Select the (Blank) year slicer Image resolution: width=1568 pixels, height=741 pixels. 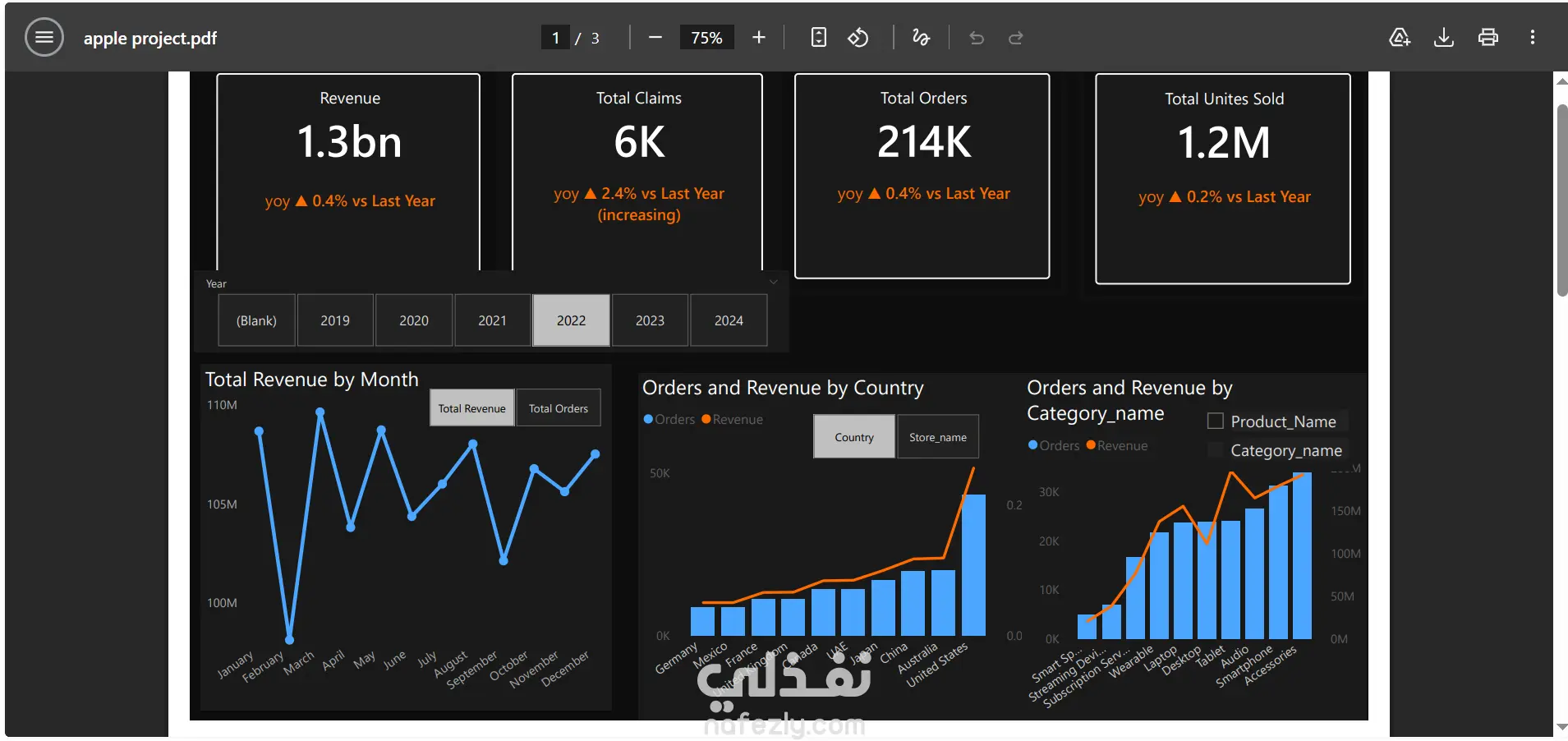point(256,320)
